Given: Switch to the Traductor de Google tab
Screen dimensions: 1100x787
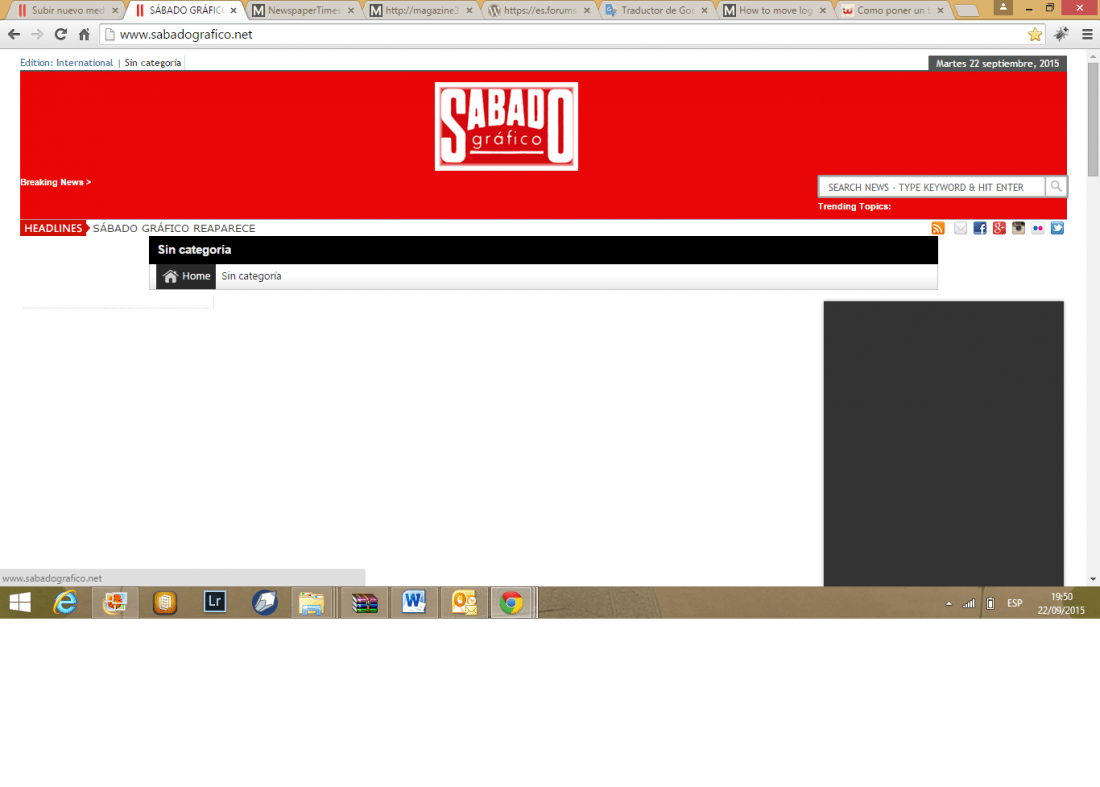Looking at the screenshot, I should tap(657, 10).
